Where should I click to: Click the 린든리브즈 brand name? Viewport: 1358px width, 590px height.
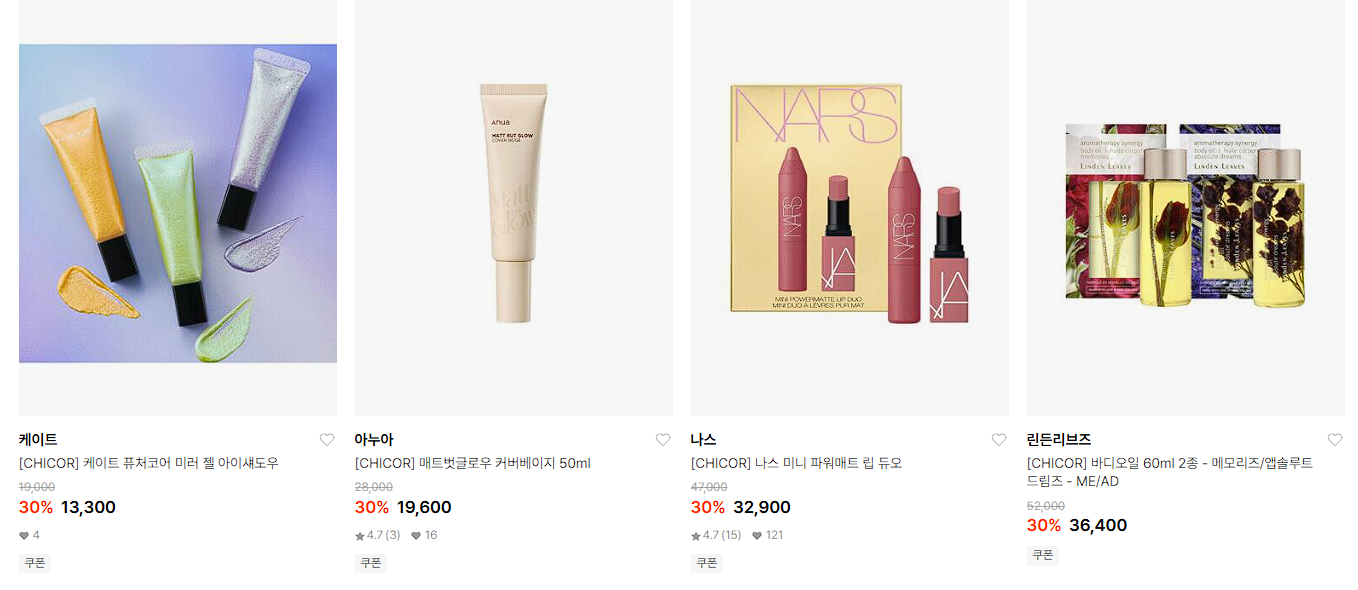pos(1059,440)
